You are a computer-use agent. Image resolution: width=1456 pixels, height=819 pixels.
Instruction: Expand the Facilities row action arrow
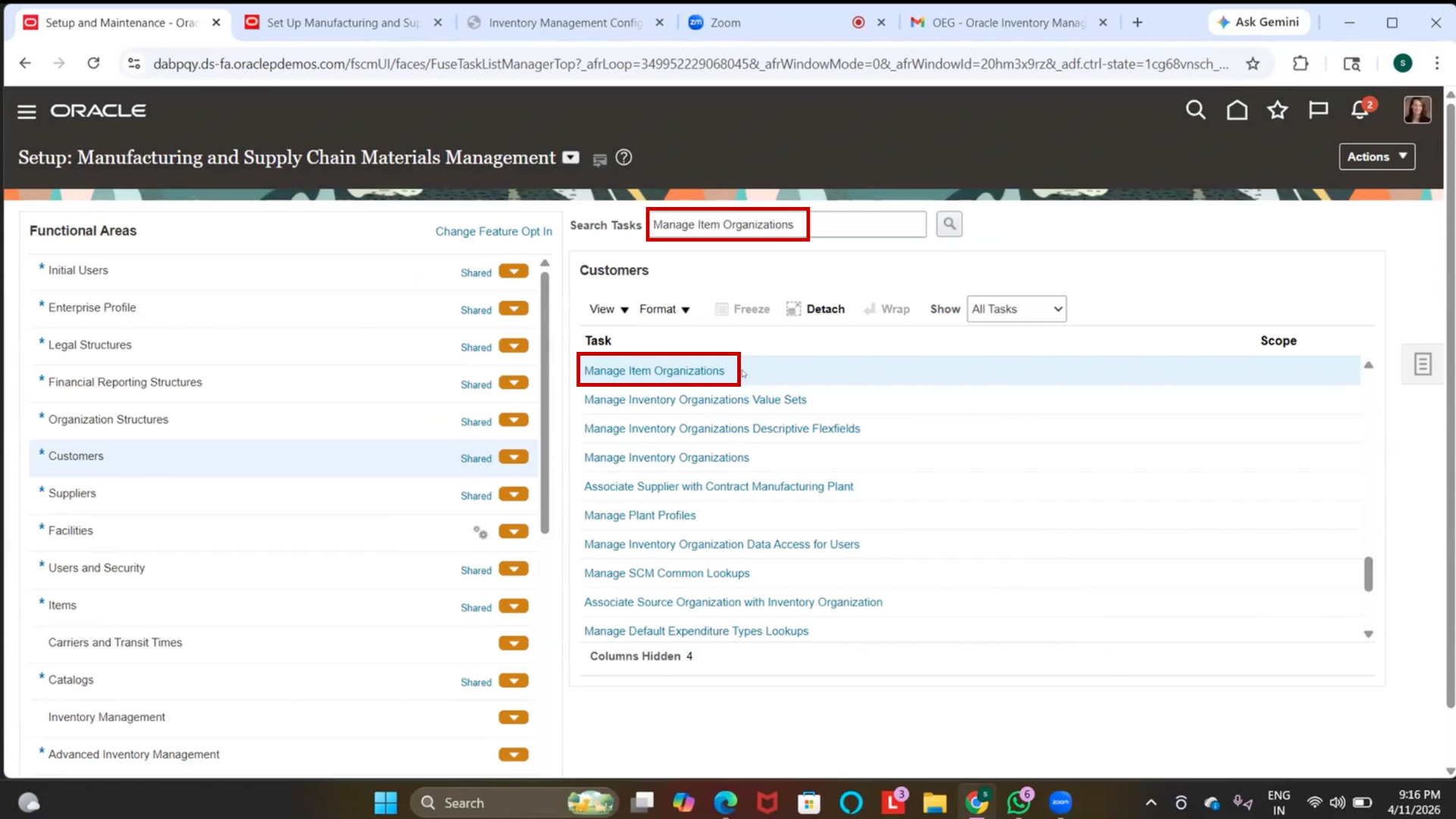click(513, 532)
